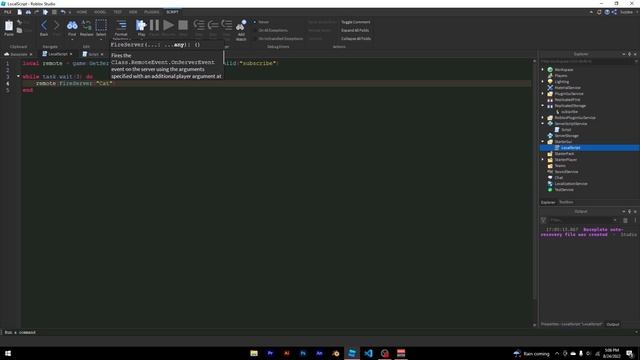Image resolution: width=640 pixels, height=360 pixels.
Task: Select ServerStorage in the Explorer
Action: point(567,136)
